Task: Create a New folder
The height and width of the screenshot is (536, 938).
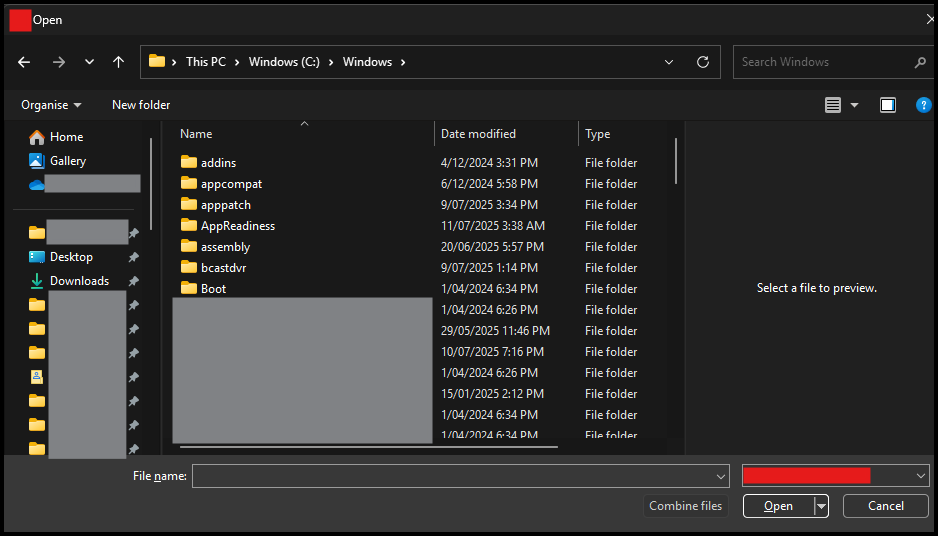Action: tap(141, 105)
